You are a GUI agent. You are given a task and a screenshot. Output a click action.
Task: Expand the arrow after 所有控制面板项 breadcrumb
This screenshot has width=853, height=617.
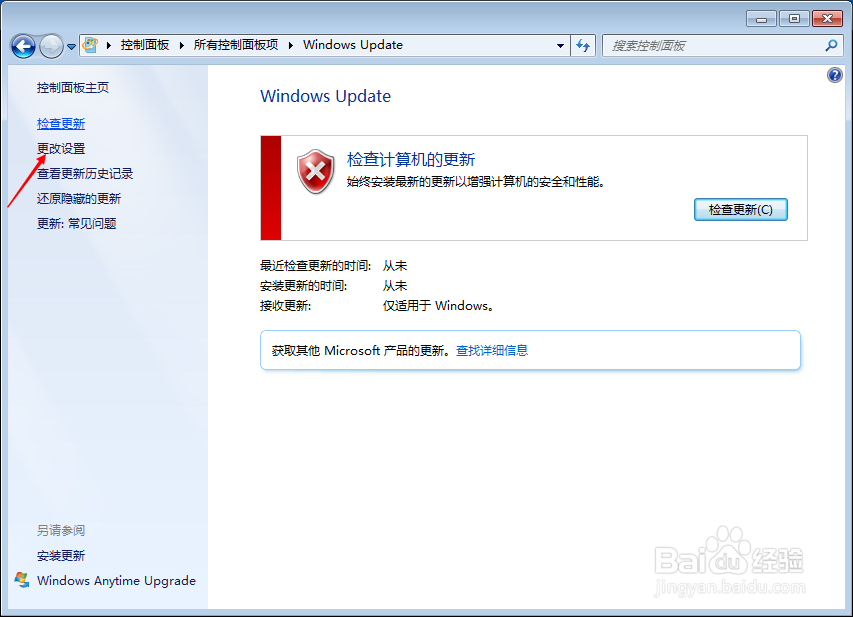[x=291, y=45]
